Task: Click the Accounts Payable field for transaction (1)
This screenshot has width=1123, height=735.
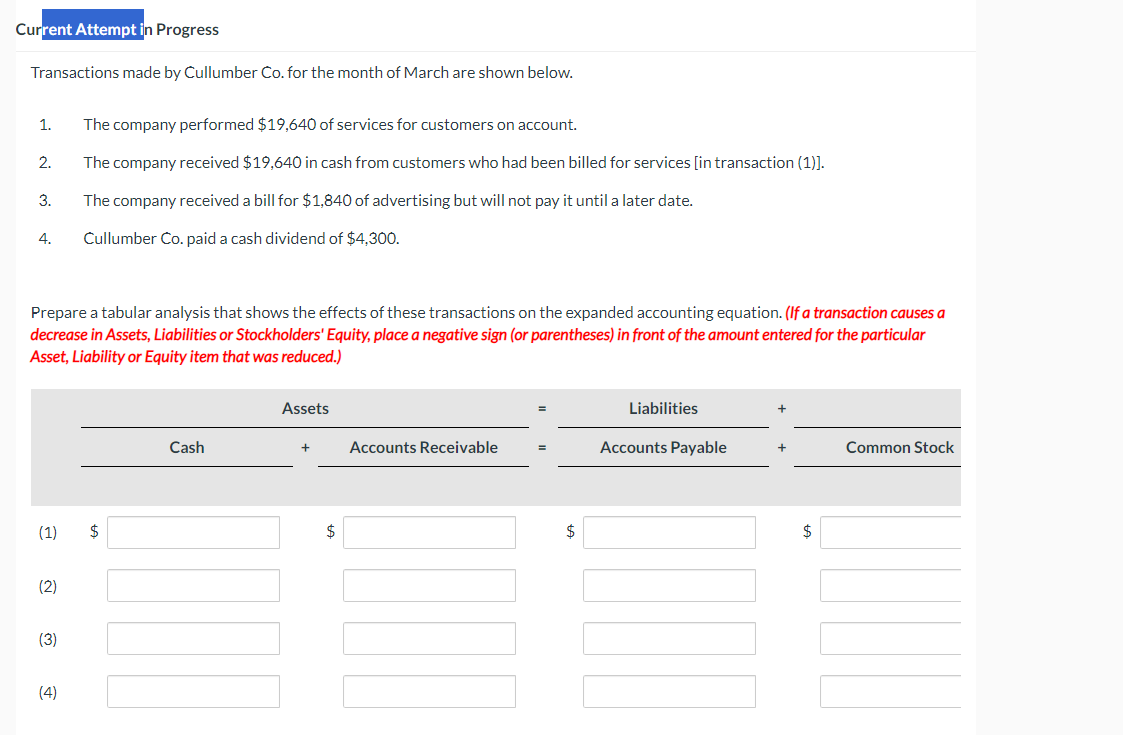Action: pyautogui.click(x=668, y=532)
